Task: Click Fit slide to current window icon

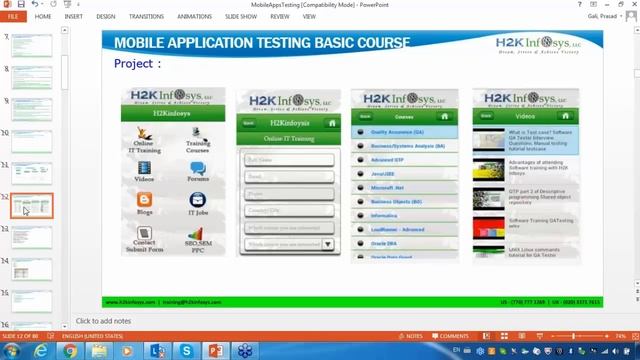Action: point(635,336)
